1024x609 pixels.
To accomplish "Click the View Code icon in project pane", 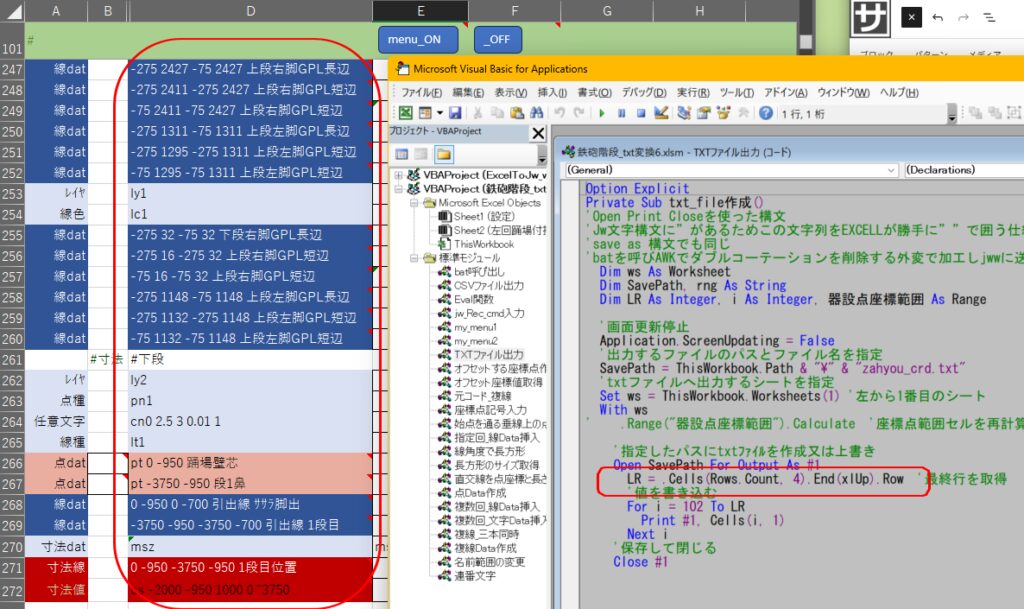I will tap(401, 154).
